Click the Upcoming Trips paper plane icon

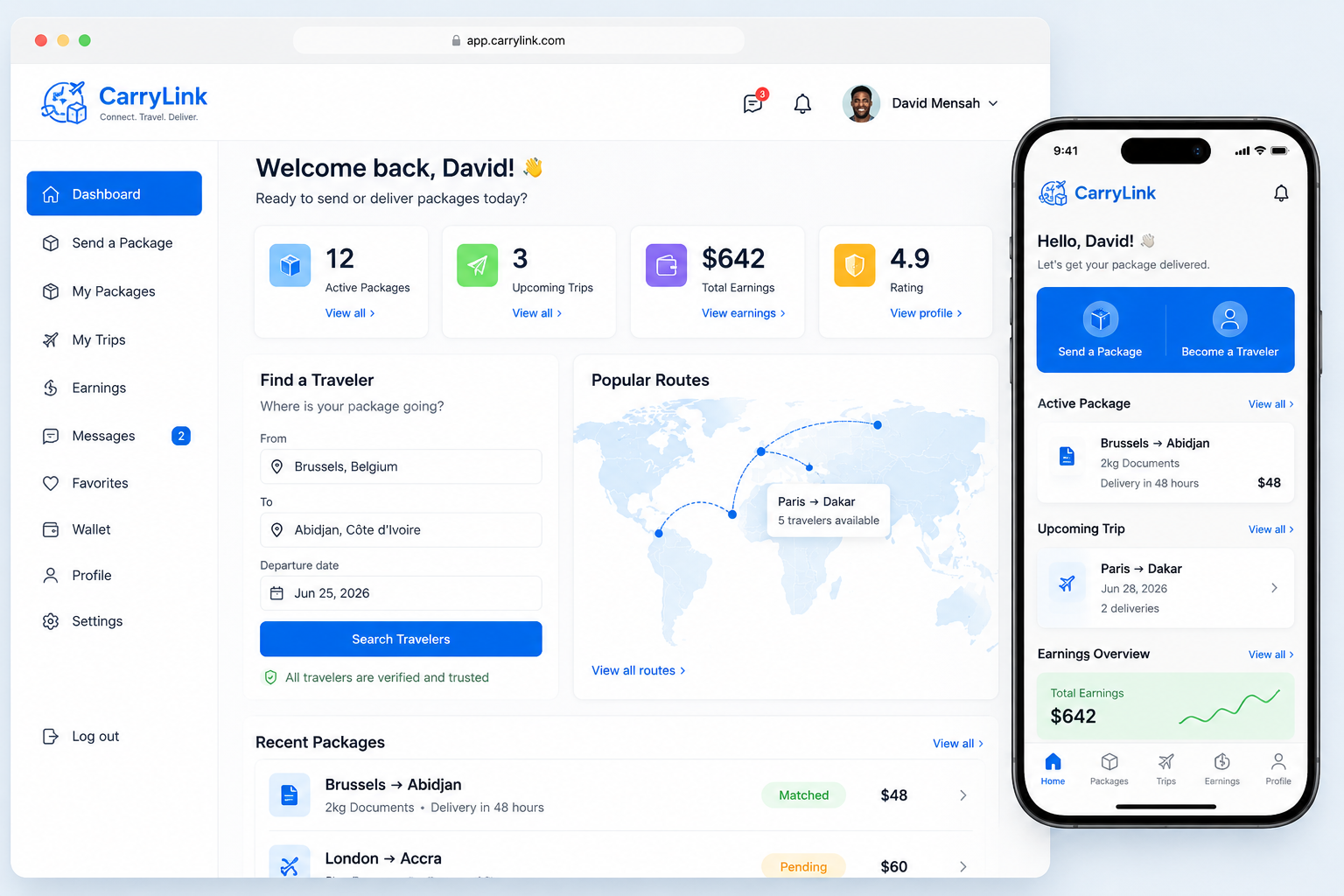tap(478, 265)
